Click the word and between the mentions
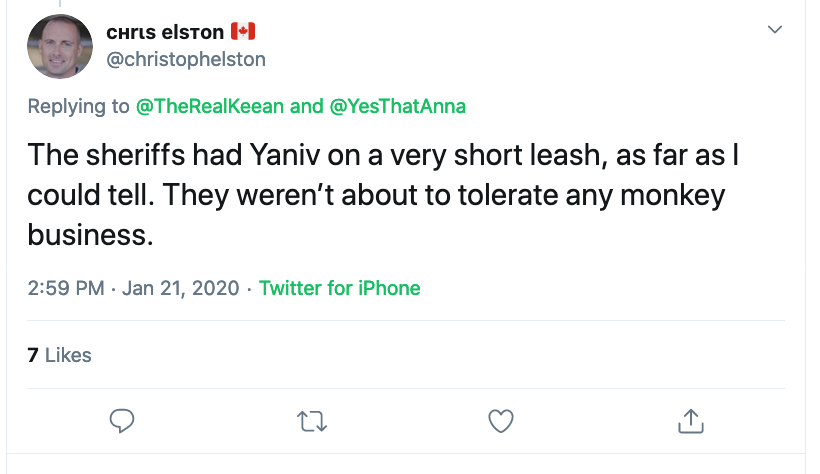Screen dimensions: 820x474 point(306,106)
